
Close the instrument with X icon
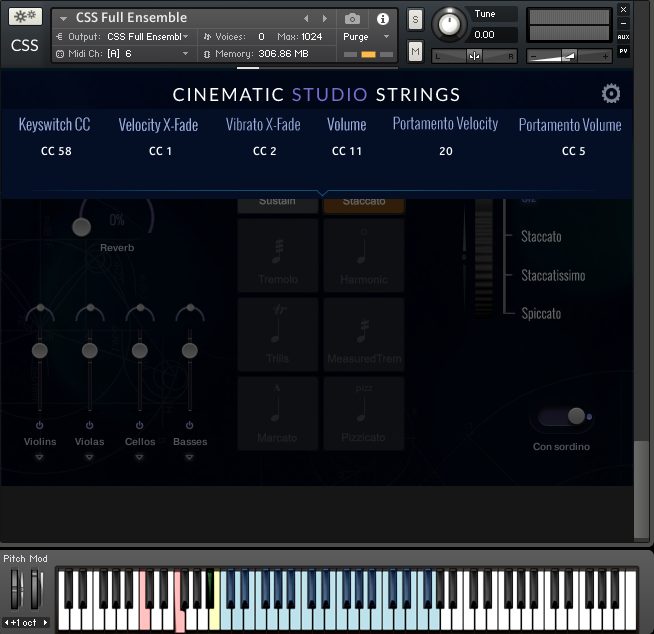click(x=623, y=9)
